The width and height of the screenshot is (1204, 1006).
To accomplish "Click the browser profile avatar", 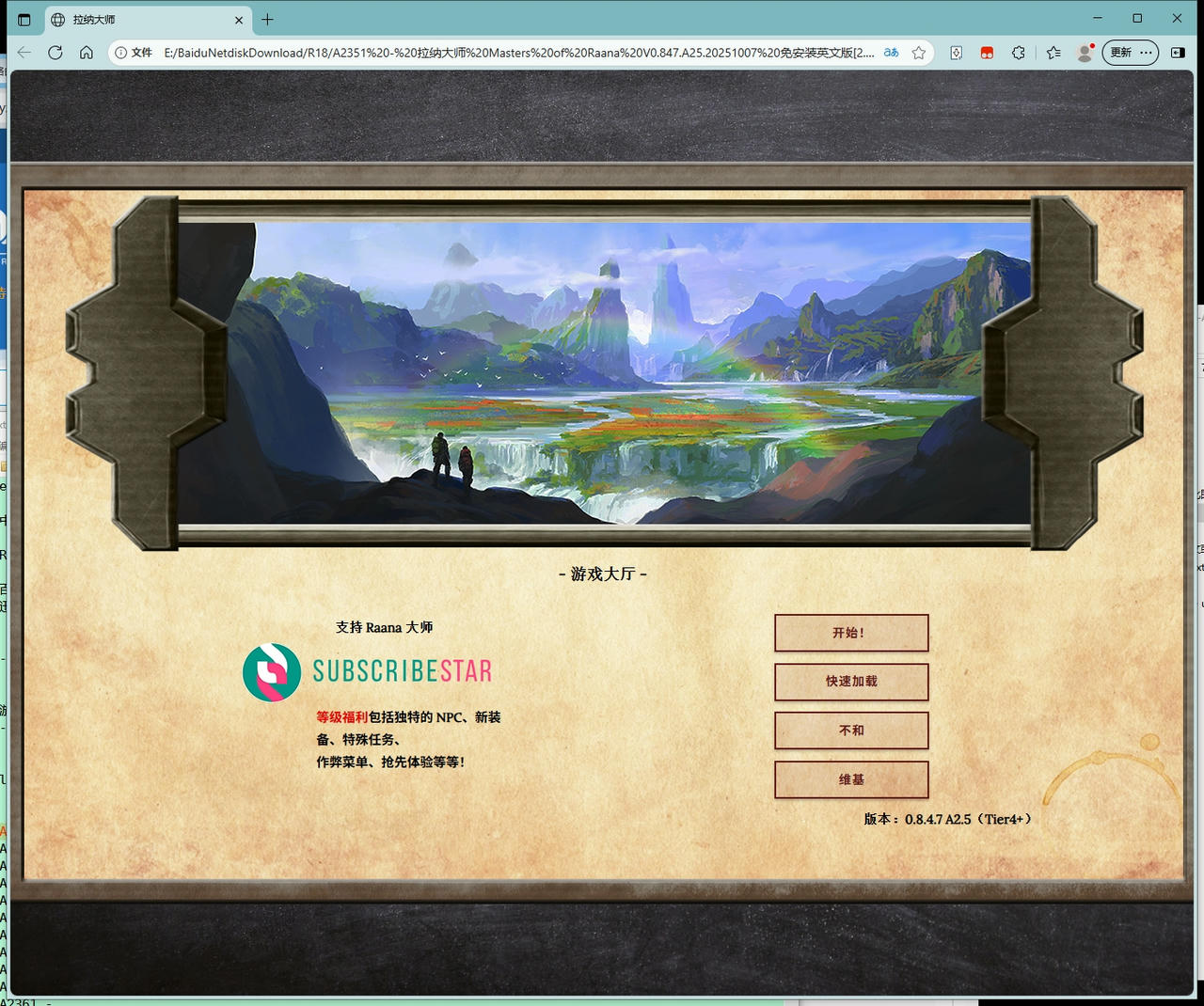I will tap(1085, 53).
